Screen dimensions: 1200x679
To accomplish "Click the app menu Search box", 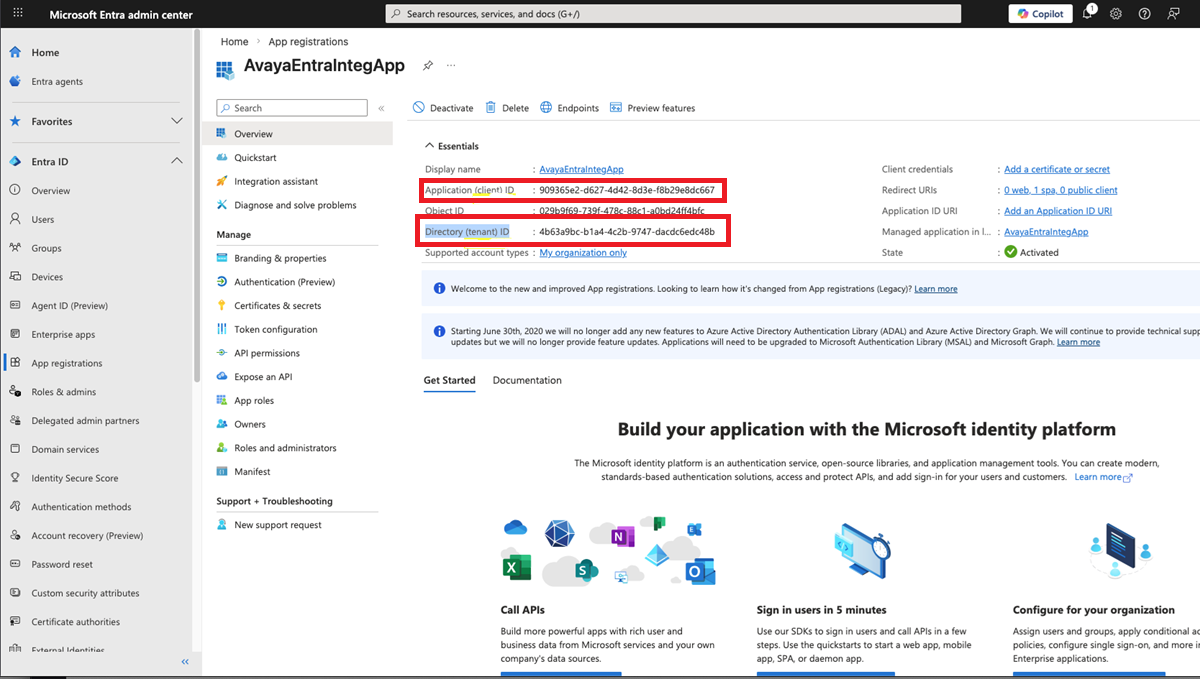I will pos(292,108).
